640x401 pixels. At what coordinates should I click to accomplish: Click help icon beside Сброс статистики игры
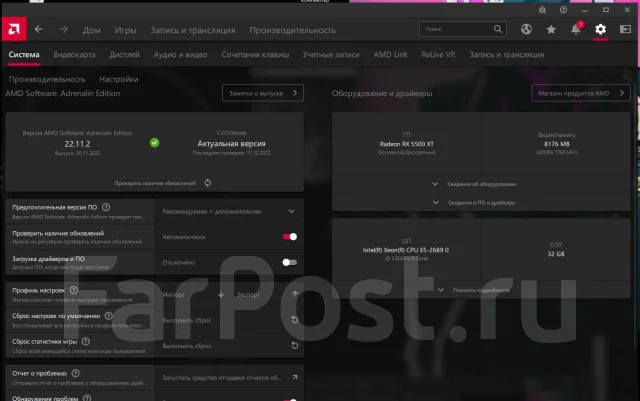pos(85,341)
